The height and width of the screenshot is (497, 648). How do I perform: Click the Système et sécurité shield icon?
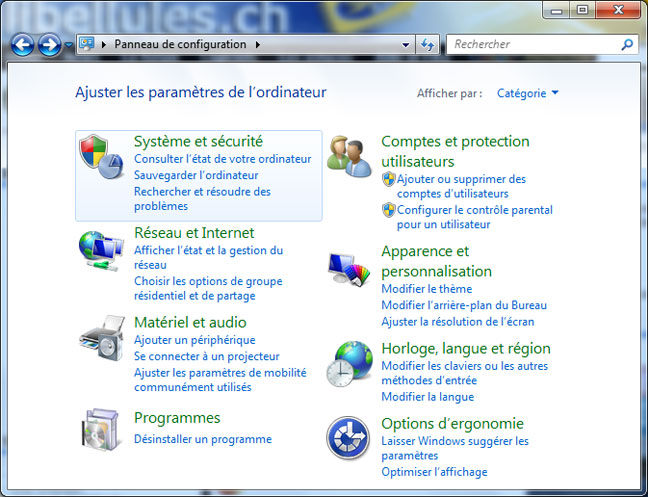click(x=101, y=156)
